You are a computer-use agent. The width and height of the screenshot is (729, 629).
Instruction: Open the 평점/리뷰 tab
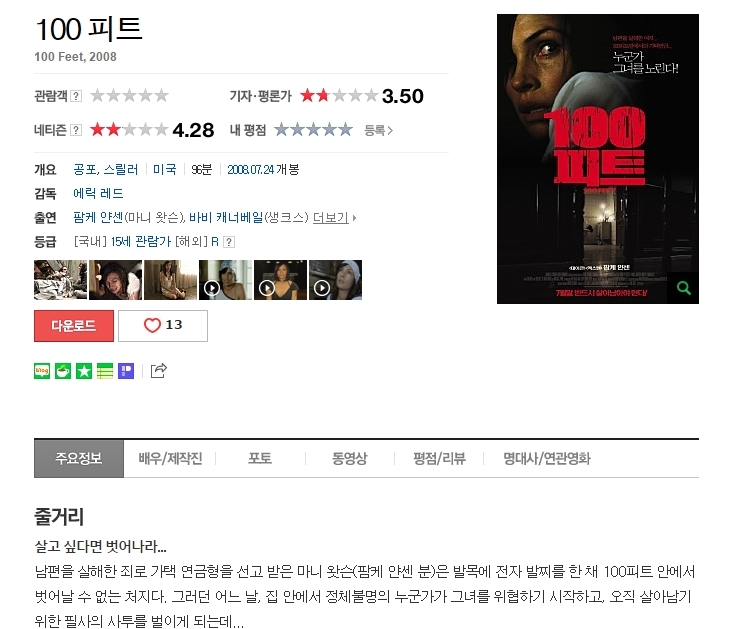[439, 458]
